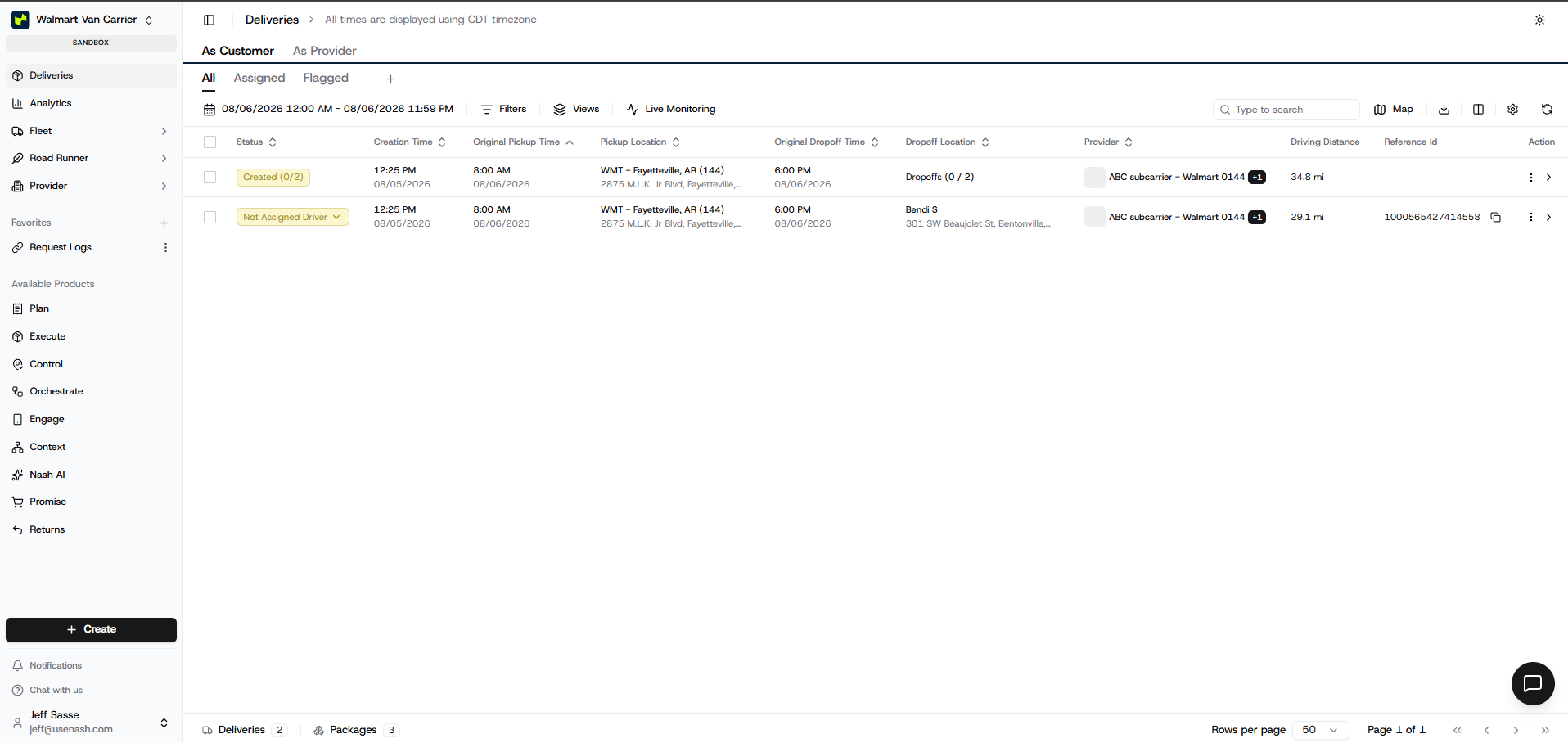The image size is (1568, 743).
Task: Open the date range calendar picker
Action: [x=328, y=110]
